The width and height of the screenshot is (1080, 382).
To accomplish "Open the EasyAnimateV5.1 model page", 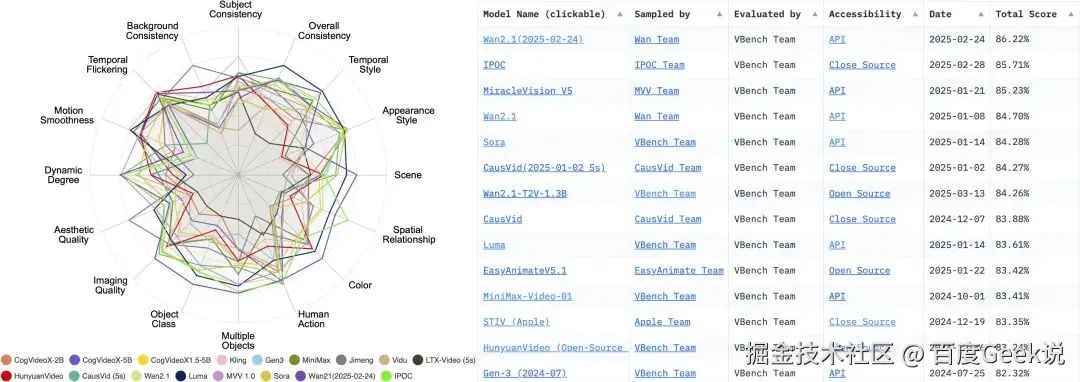I will pos(525,270).
